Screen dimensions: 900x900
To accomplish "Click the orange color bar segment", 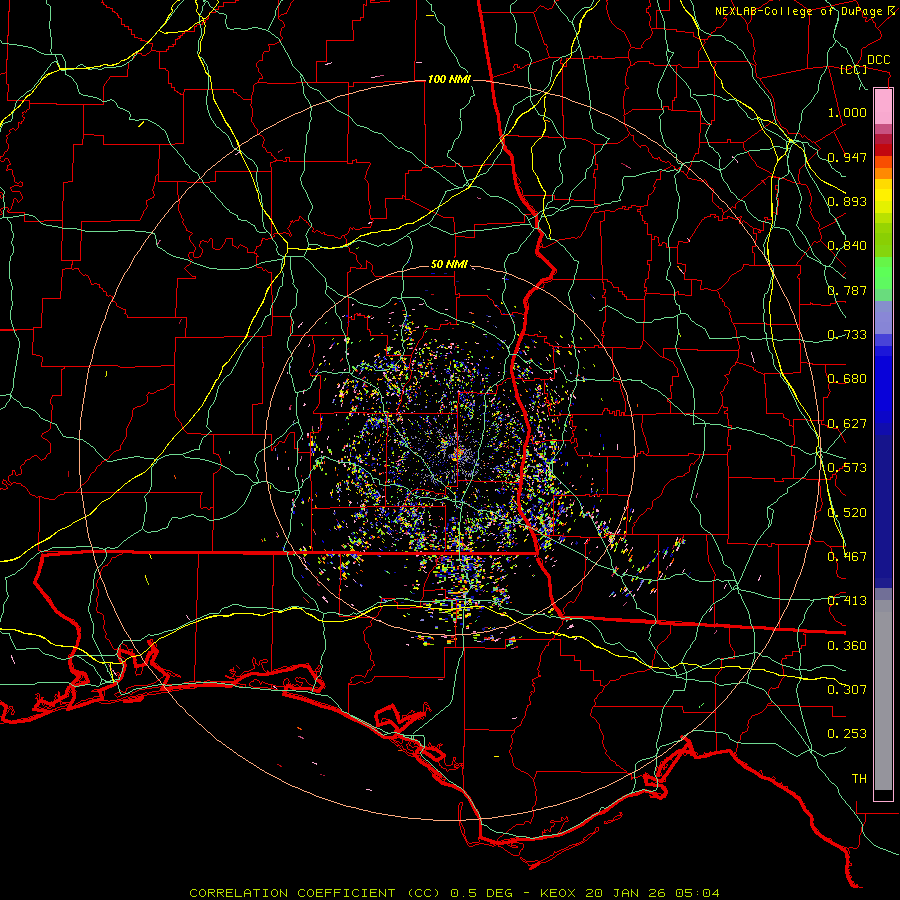I will 883,173.
